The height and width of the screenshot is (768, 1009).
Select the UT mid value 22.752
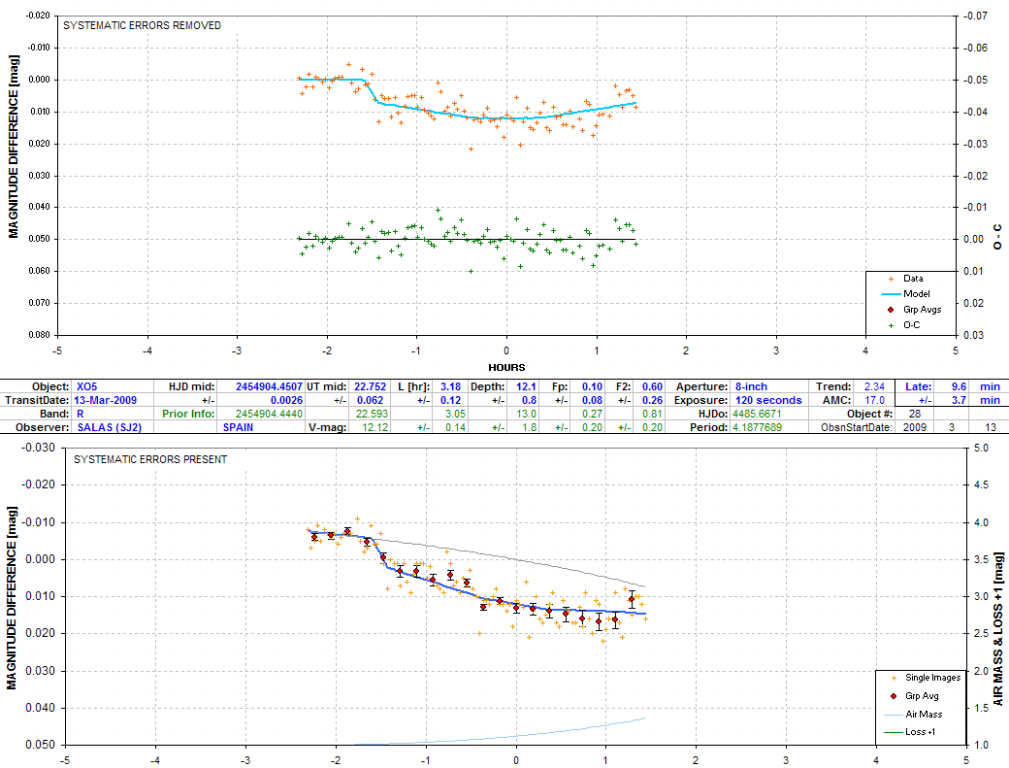click(370, 386)
